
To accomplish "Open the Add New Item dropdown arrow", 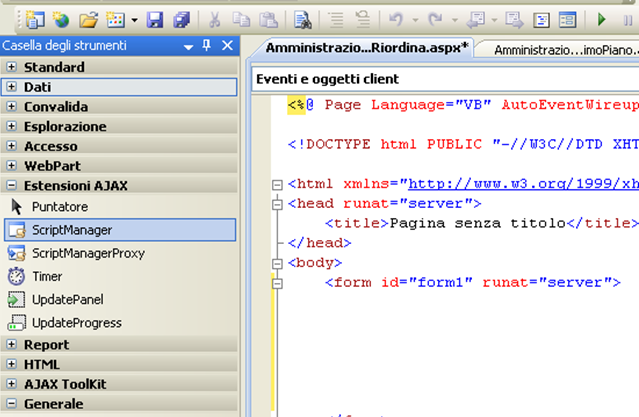I will tap(134, 20).
